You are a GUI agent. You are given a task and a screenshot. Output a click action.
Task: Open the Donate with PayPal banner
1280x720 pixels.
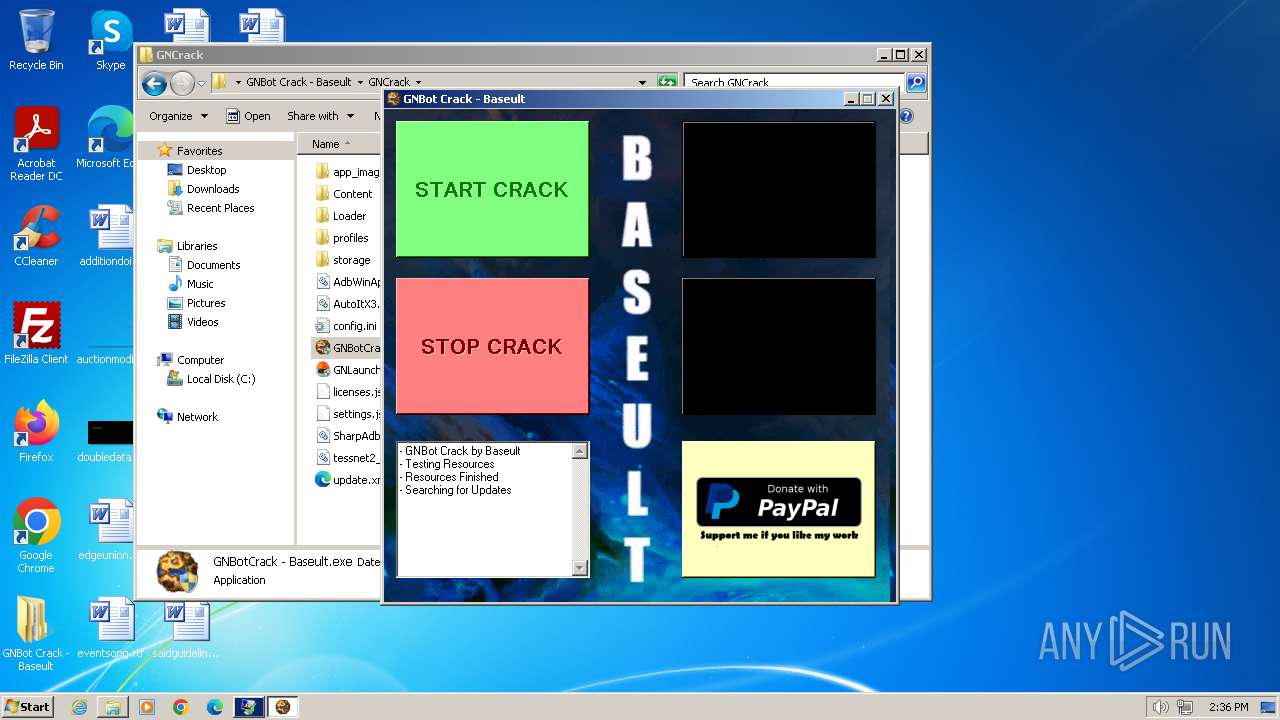778,509
